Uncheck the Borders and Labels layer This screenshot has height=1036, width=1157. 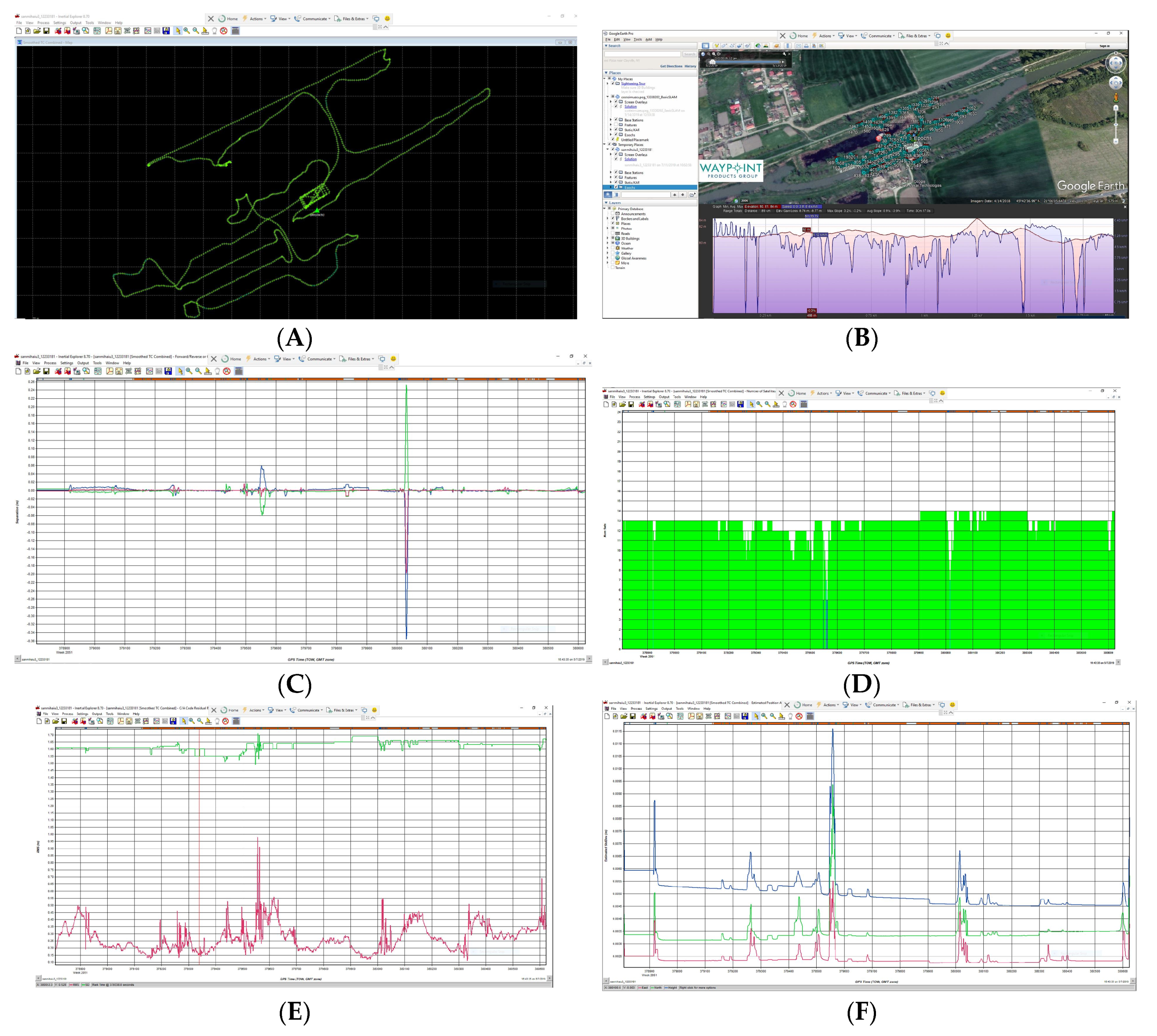(613, 219)
